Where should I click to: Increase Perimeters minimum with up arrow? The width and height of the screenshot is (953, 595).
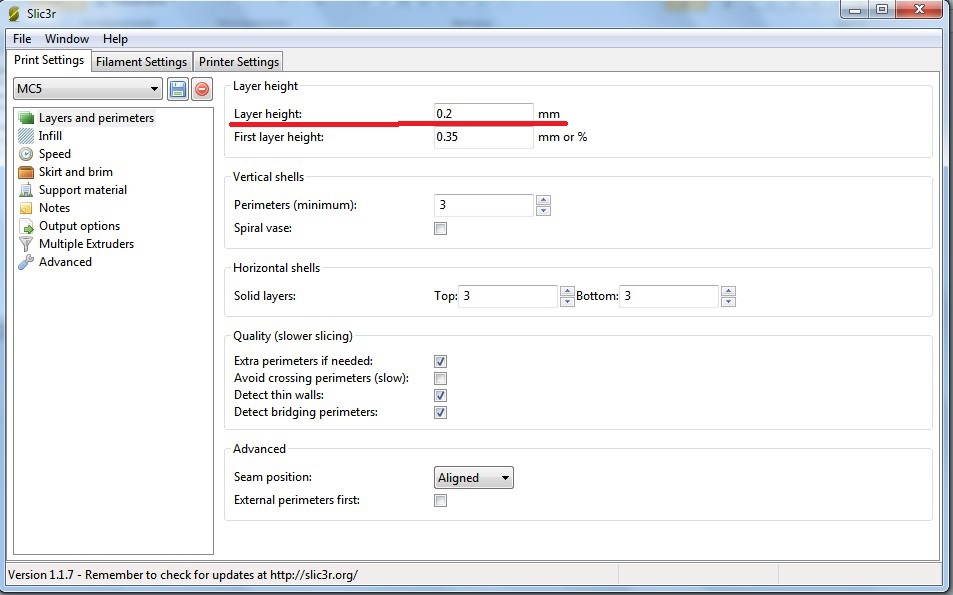coord(543,200)
